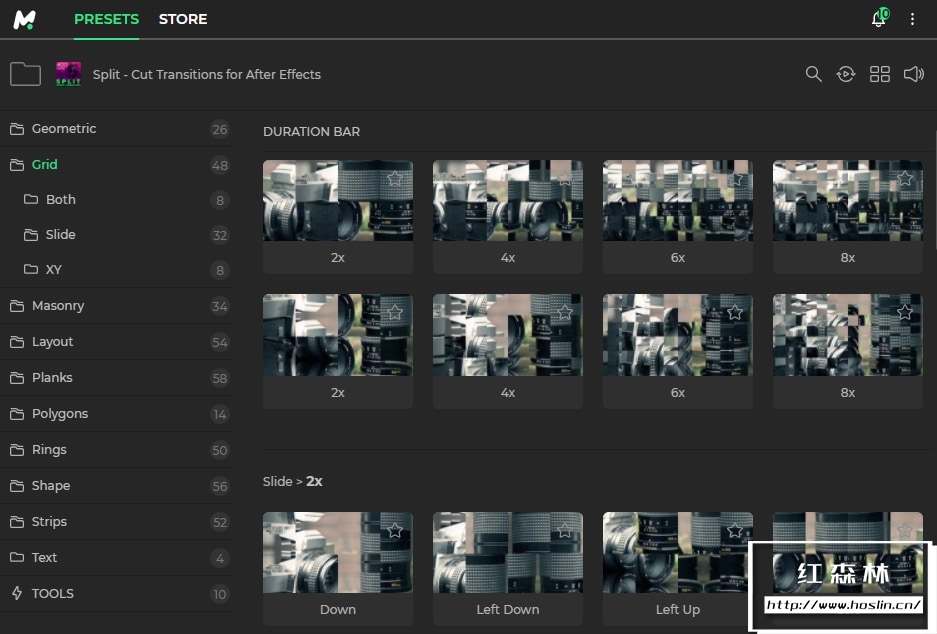Screen dimensions: 937x634
Task: Switch to the PRESETS tab
Action: coord(106,19)
